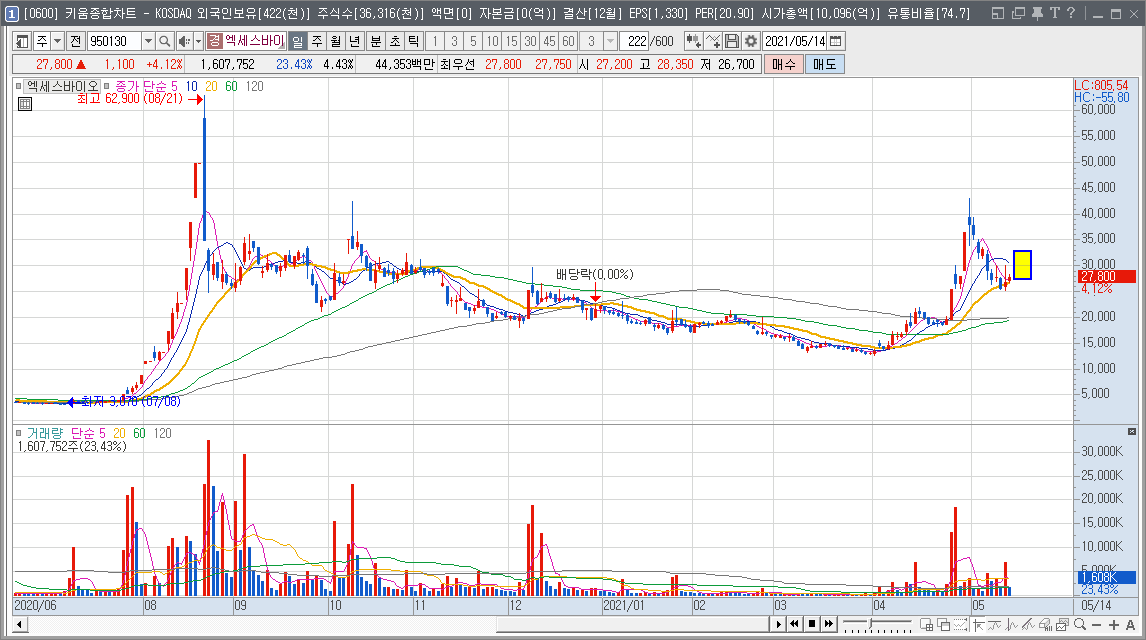
Task: Expand the stock code history dropdown
Action: tap(148, 42)
